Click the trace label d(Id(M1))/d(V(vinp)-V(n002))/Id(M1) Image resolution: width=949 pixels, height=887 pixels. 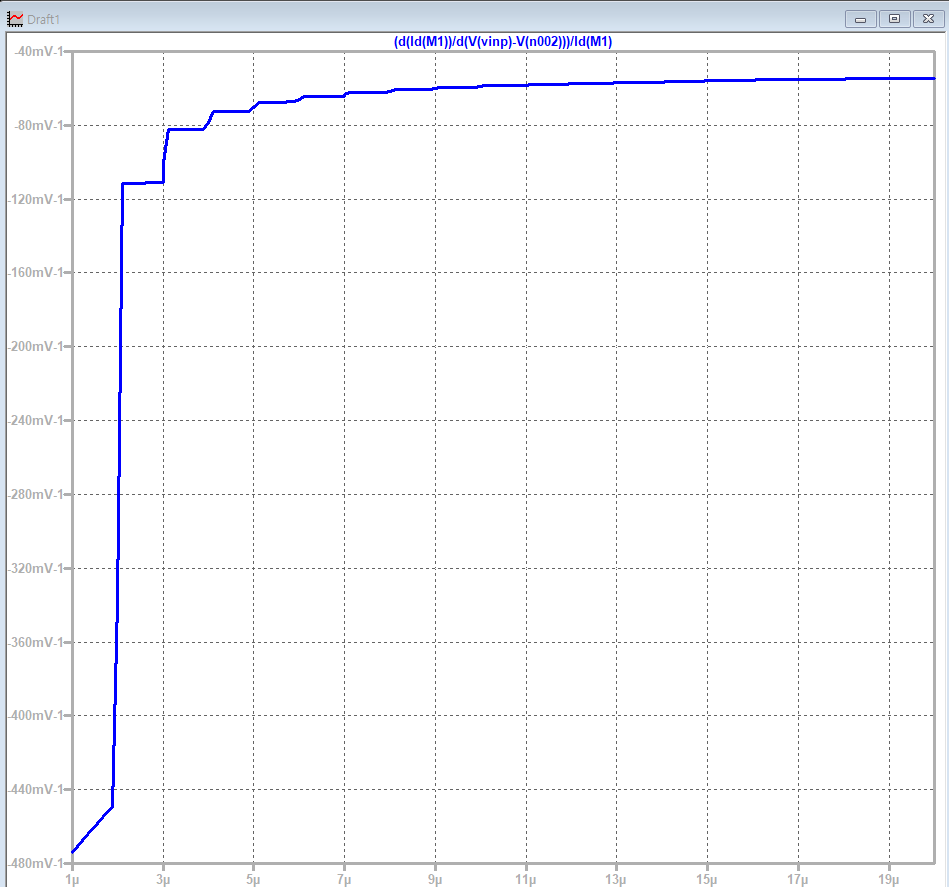point(503,42)
